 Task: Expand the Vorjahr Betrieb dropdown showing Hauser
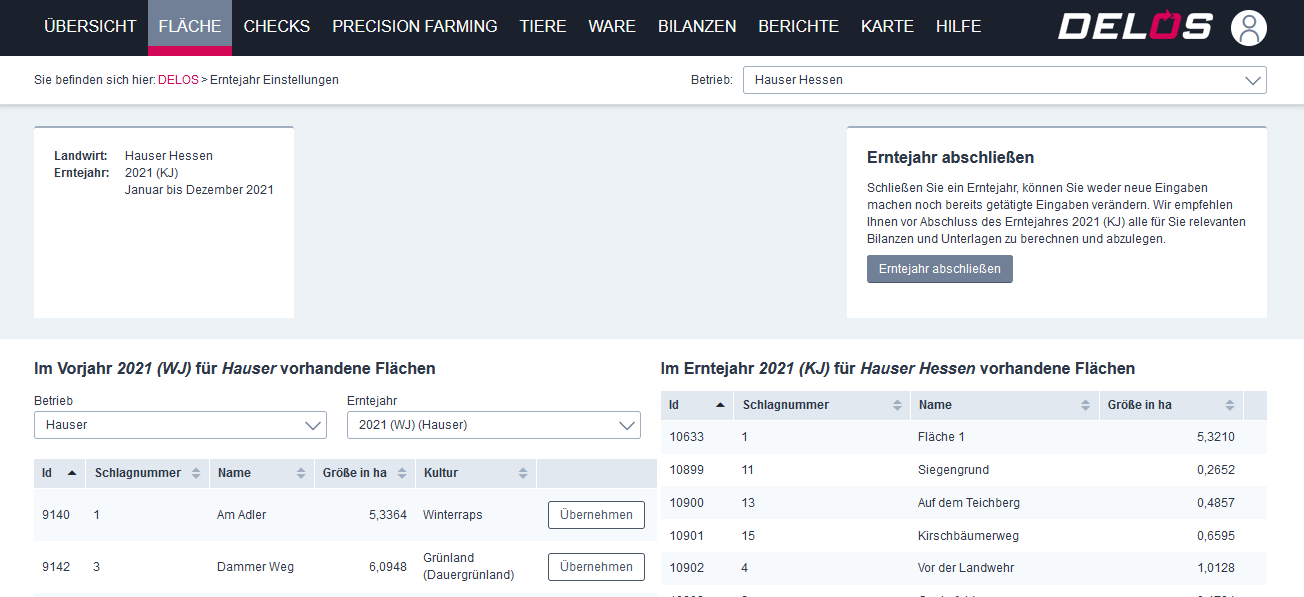(180, 425)
